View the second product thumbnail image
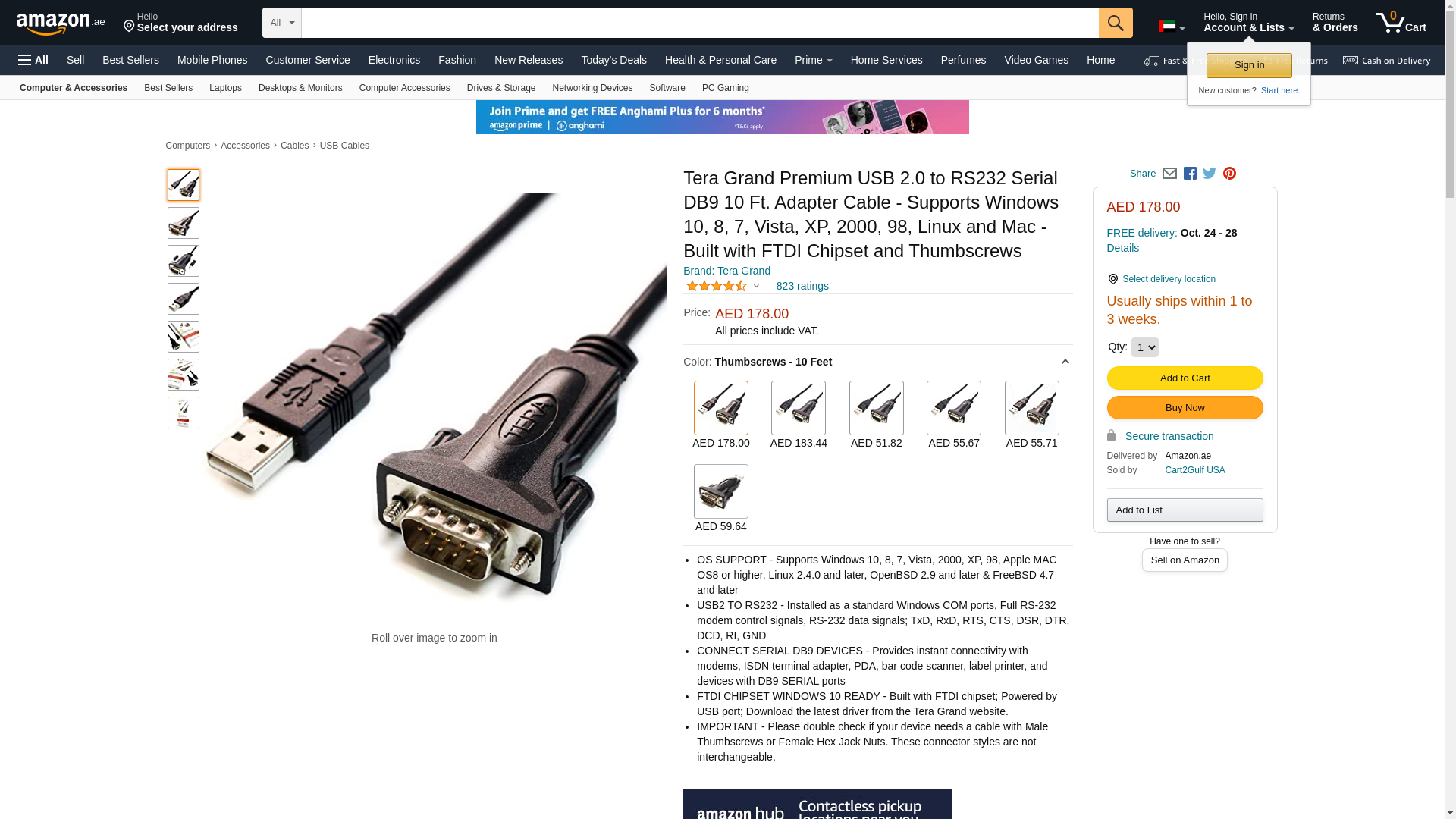The height and width of the screenshot is (819, 1456). coord(184,223)
